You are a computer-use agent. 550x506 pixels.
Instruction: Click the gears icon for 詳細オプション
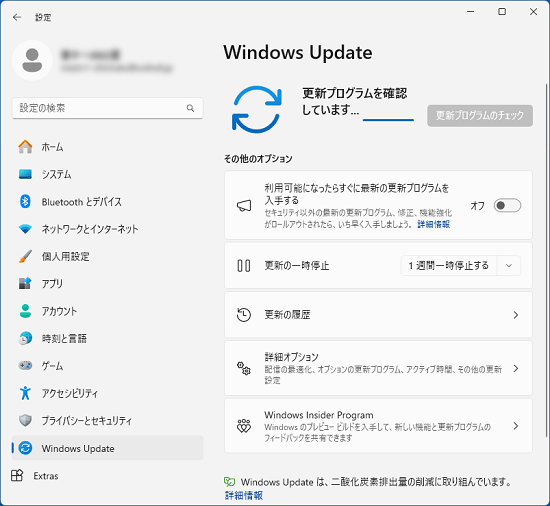coord(244,369)
